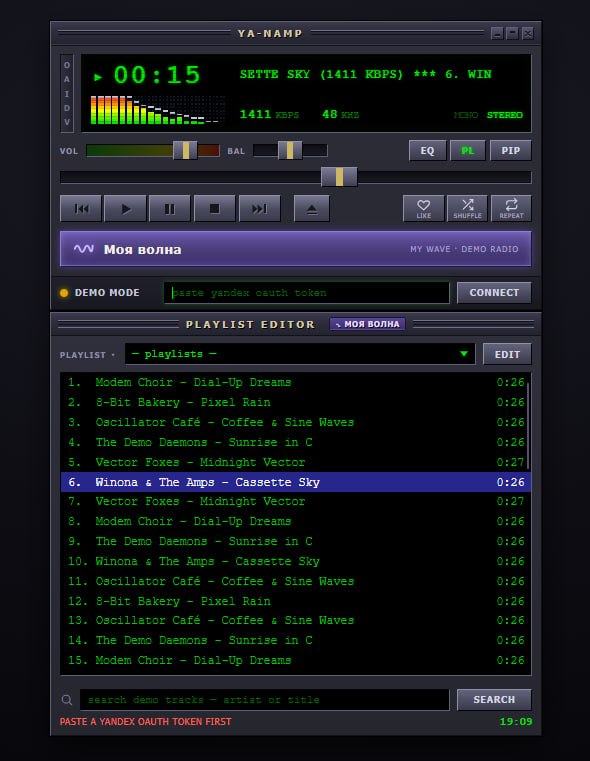Click the magnifier search icon

tap(67, 700)
